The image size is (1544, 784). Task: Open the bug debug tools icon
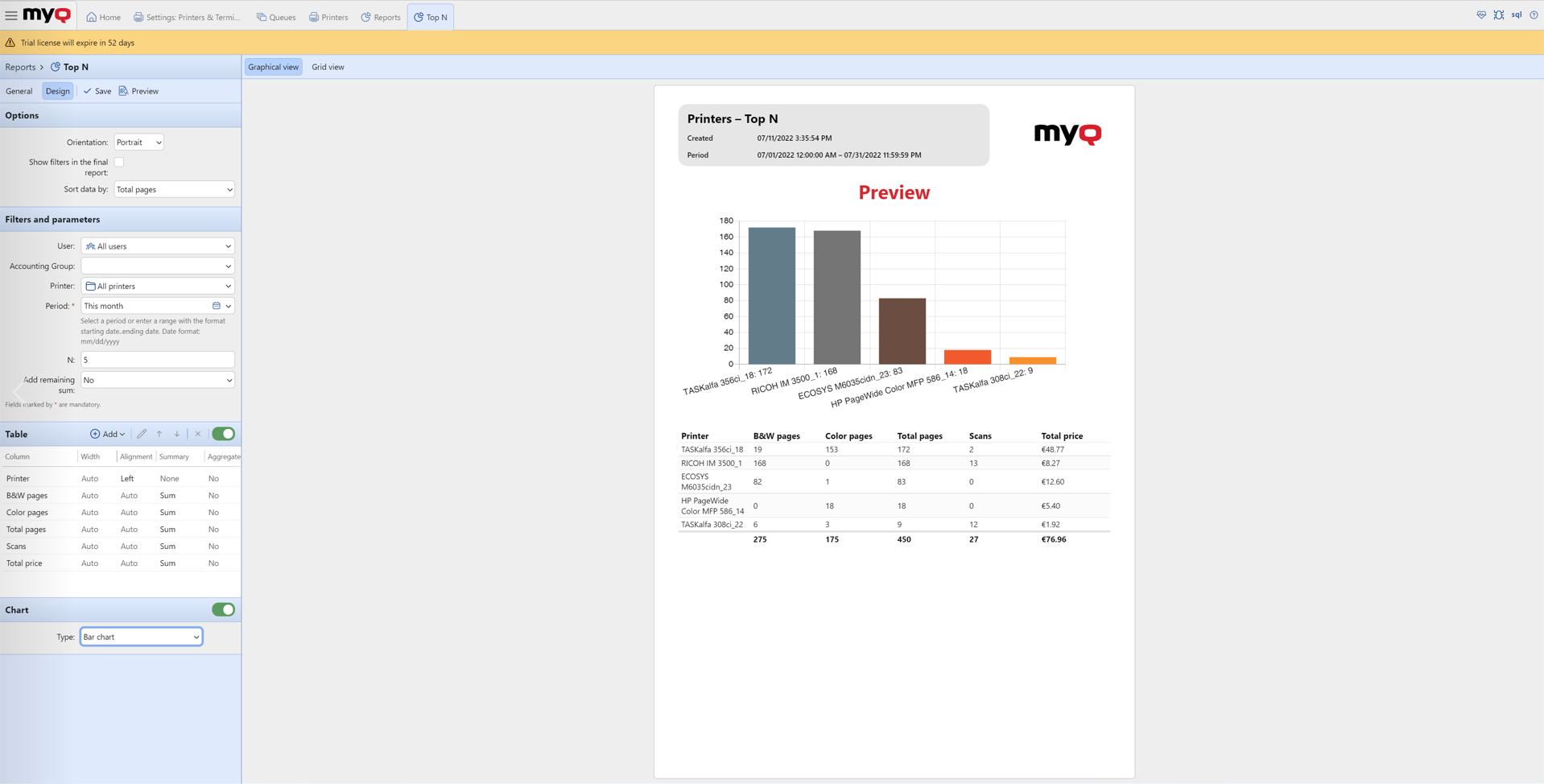1499,15
